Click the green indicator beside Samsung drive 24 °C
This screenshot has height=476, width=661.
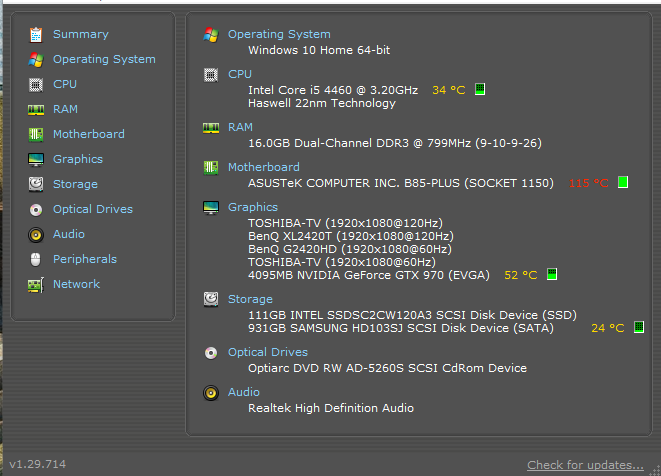click(639, 327)
